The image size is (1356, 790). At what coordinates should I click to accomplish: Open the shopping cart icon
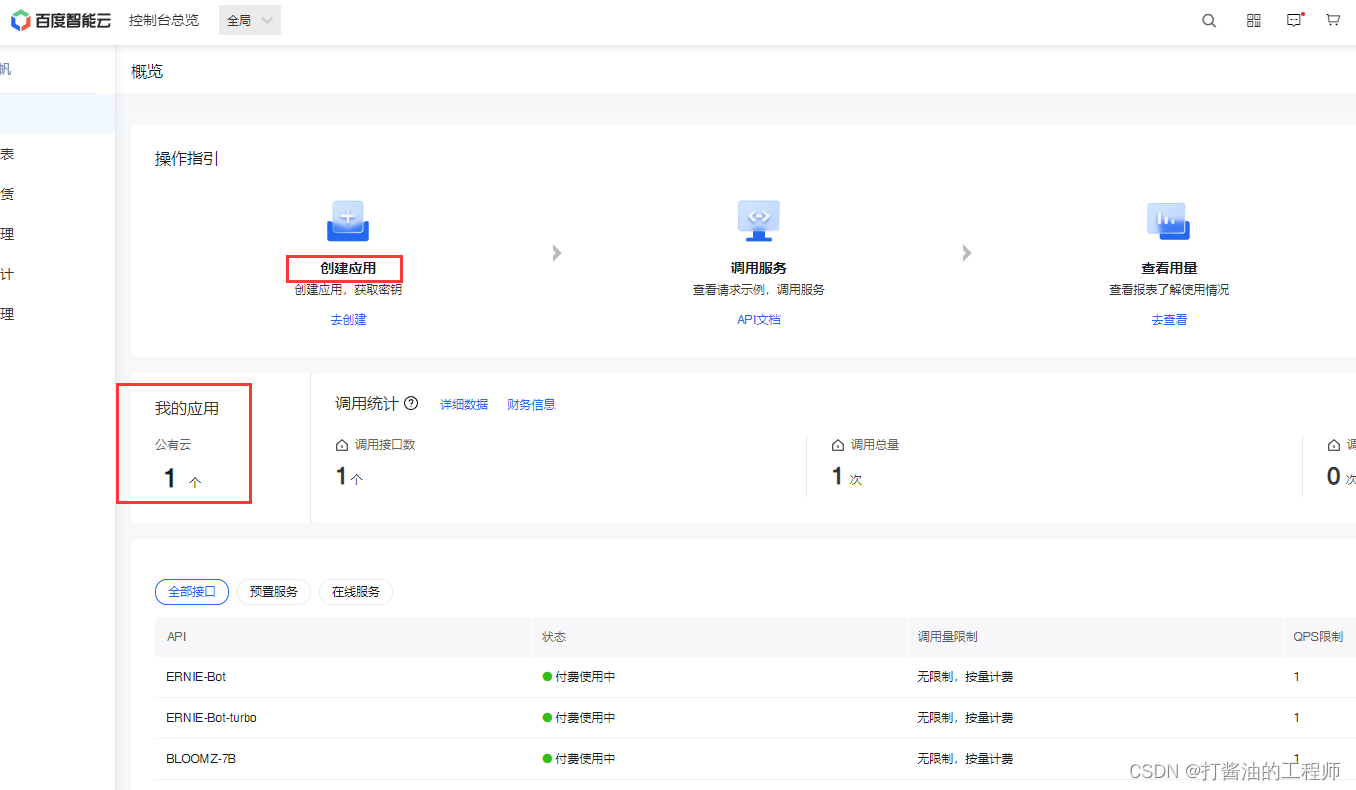tap(1333, 20)
